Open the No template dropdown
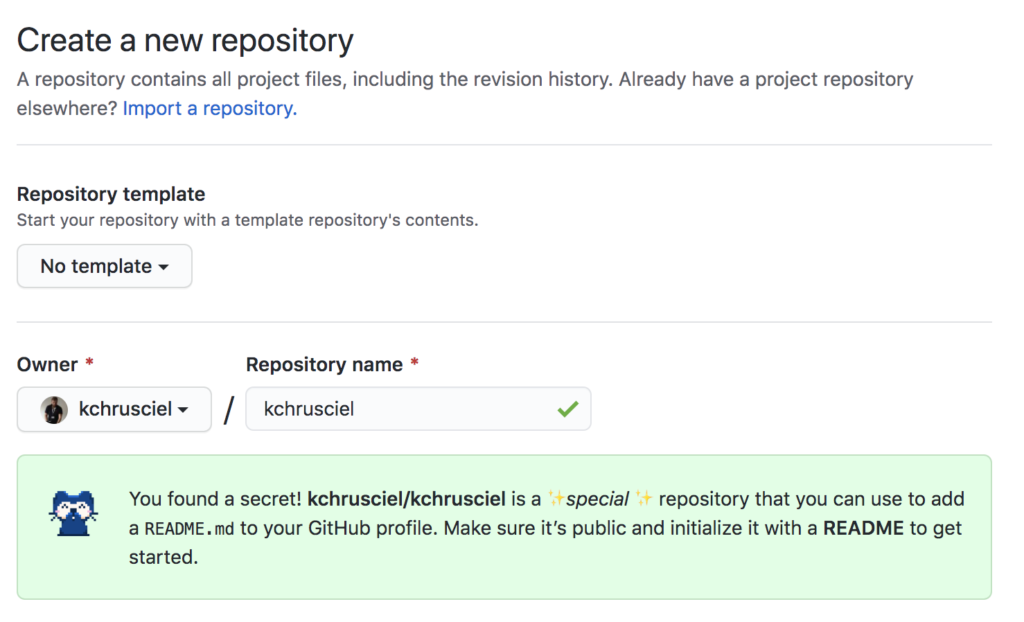The height and width of the screenshot is (622, 1024). [104, 266]
